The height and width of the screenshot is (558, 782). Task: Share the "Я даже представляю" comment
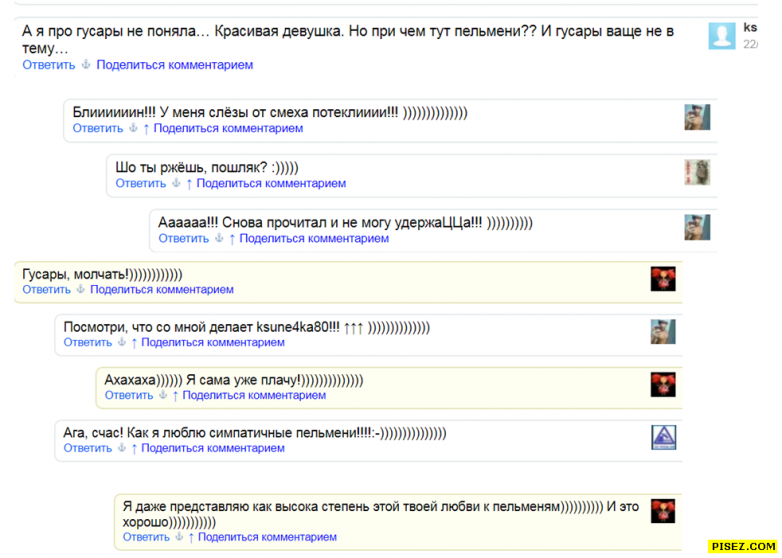(x=267, y=538)
